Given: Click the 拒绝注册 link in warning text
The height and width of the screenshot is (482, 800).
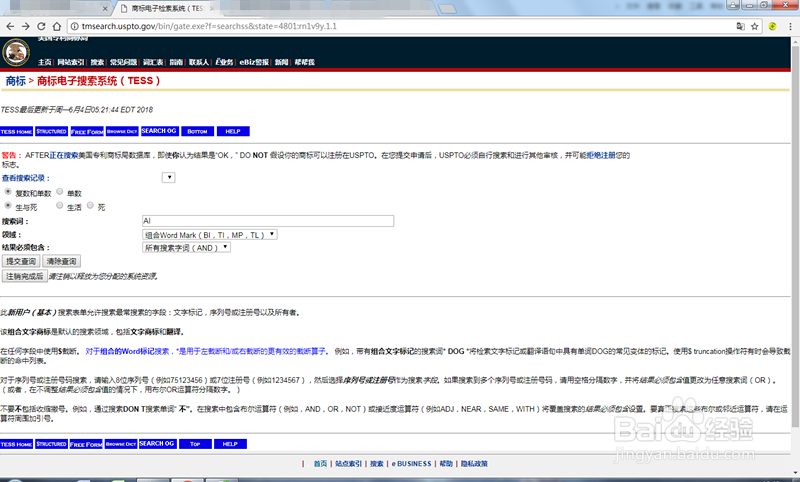Looking at the screenshot, I should coord(601,155).
